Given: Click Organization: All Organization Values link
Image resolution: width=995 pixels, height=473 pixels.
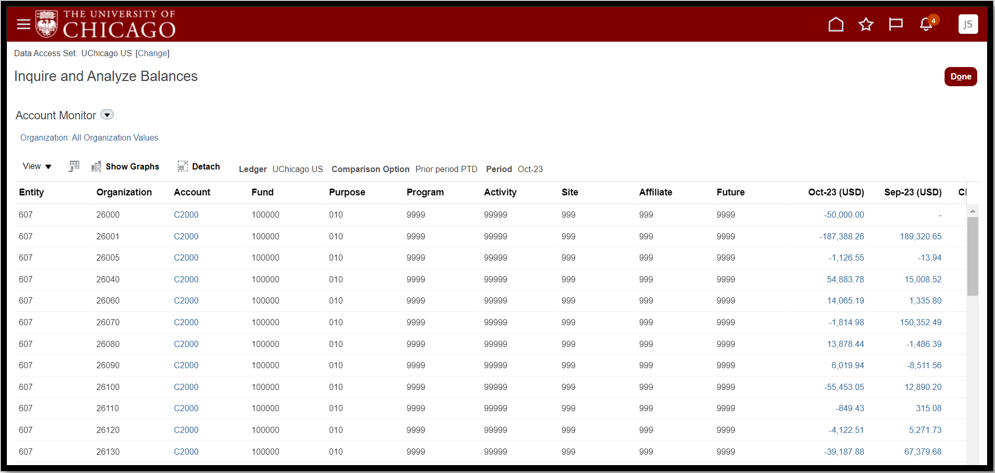Looking at the screenshot, I should (x=89, y=137).
